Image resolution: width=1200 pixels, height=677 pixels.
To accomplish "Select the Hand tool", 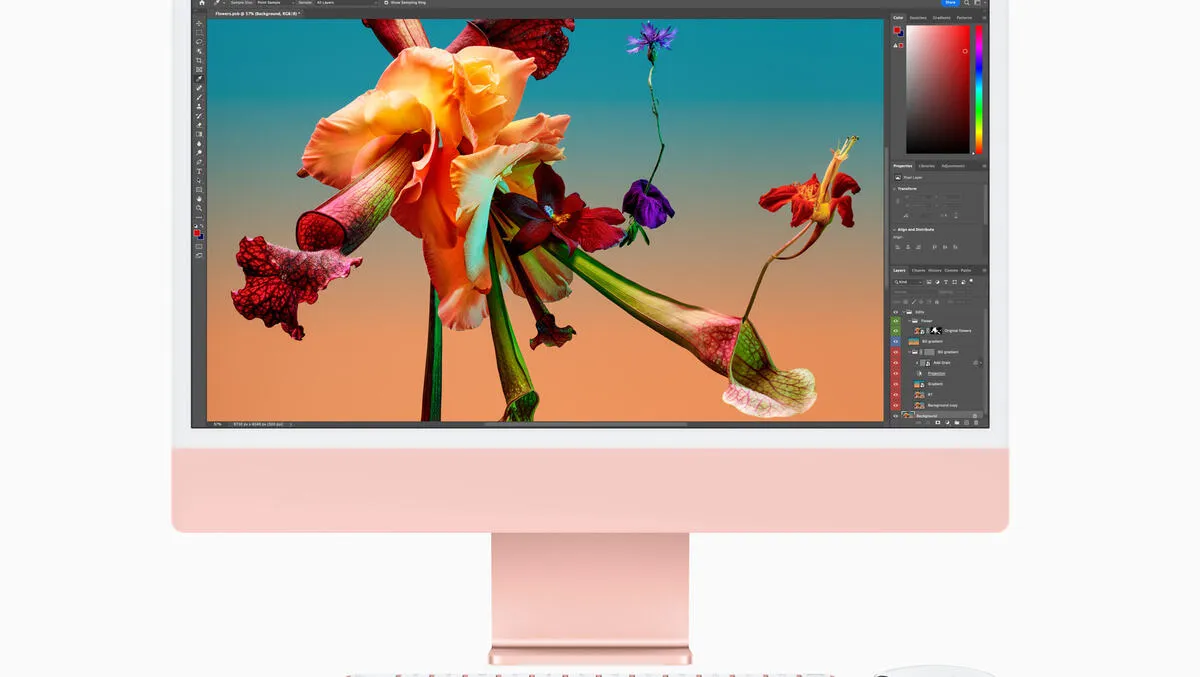I will point(199,199).
